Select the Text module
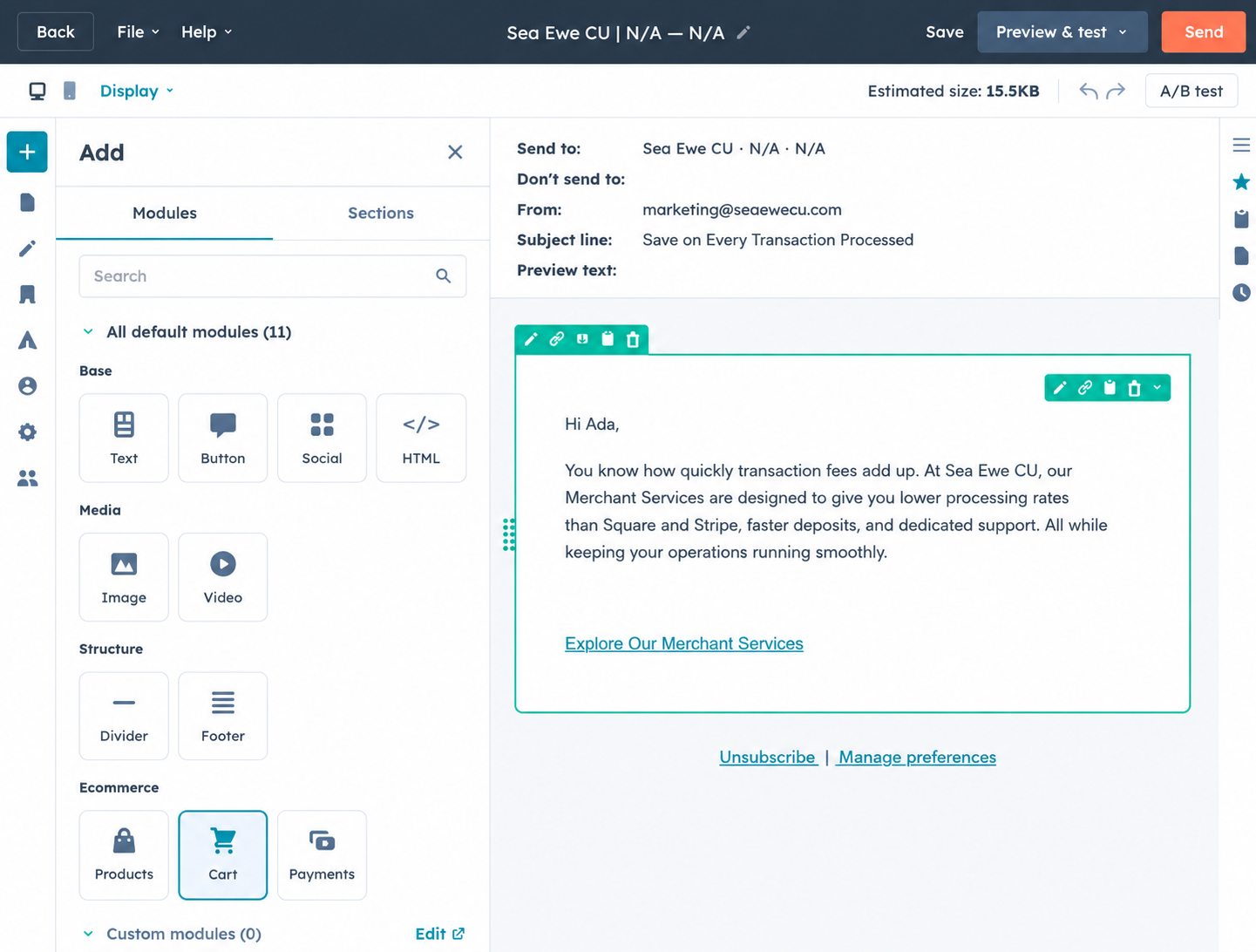1256x952 pixels. [x=124, y=438]
